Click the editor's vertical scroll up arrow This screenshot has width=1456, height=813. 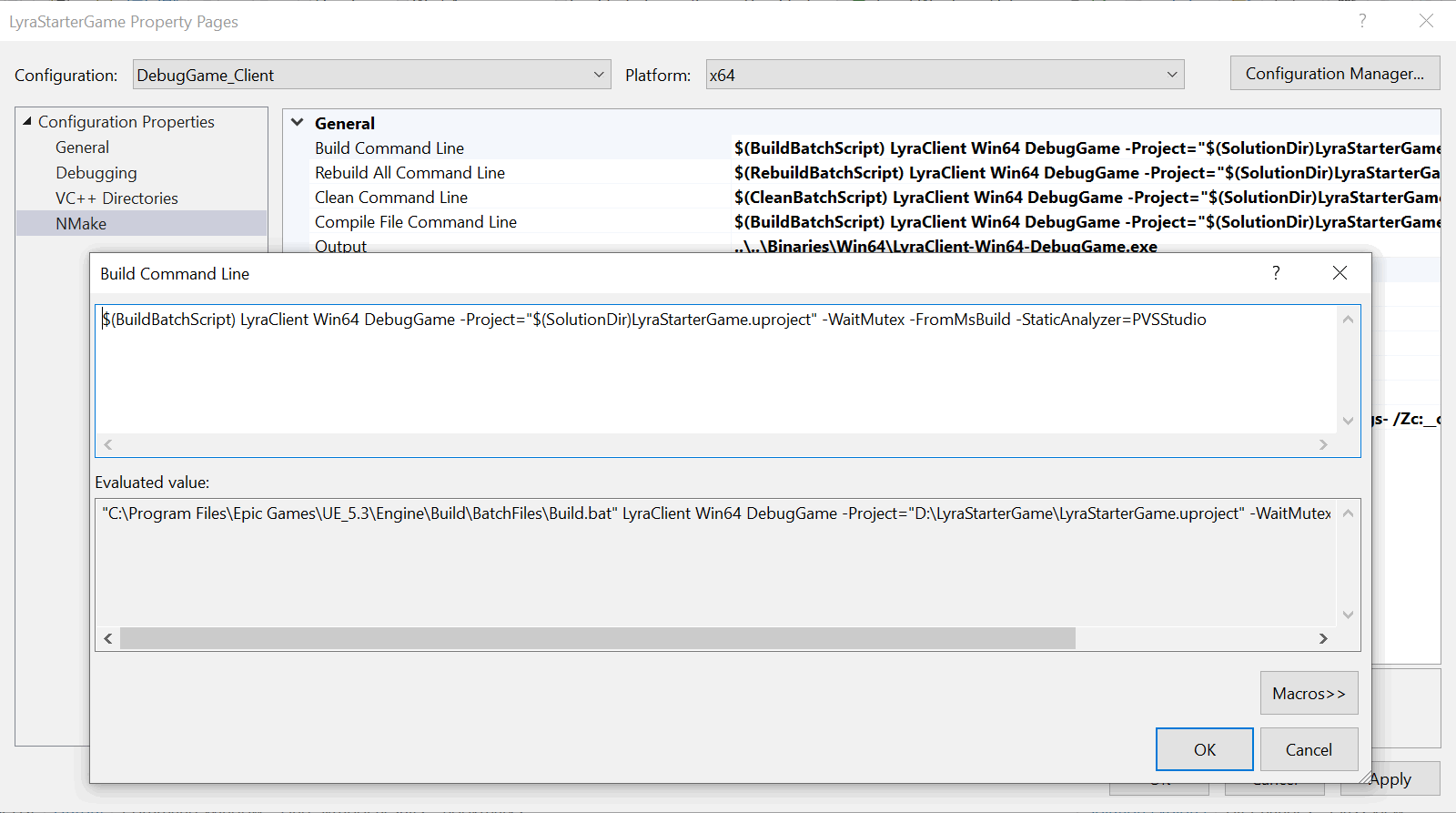coord(1348,320)
